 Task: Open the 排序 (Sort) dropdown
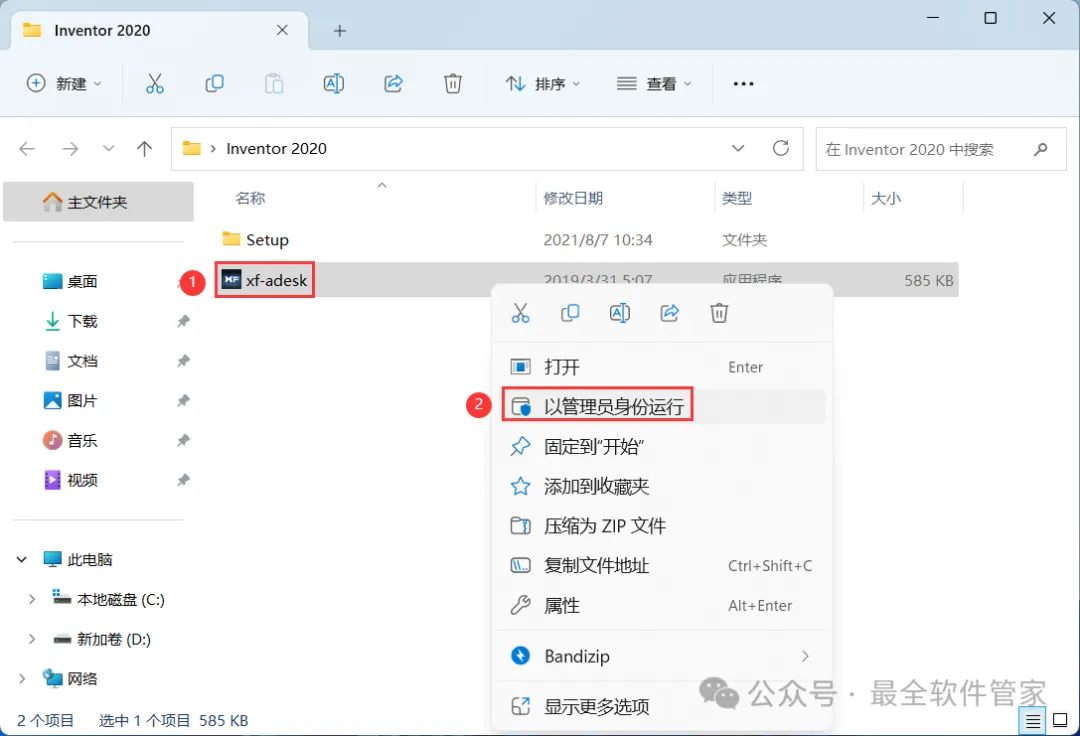(543, 84)
